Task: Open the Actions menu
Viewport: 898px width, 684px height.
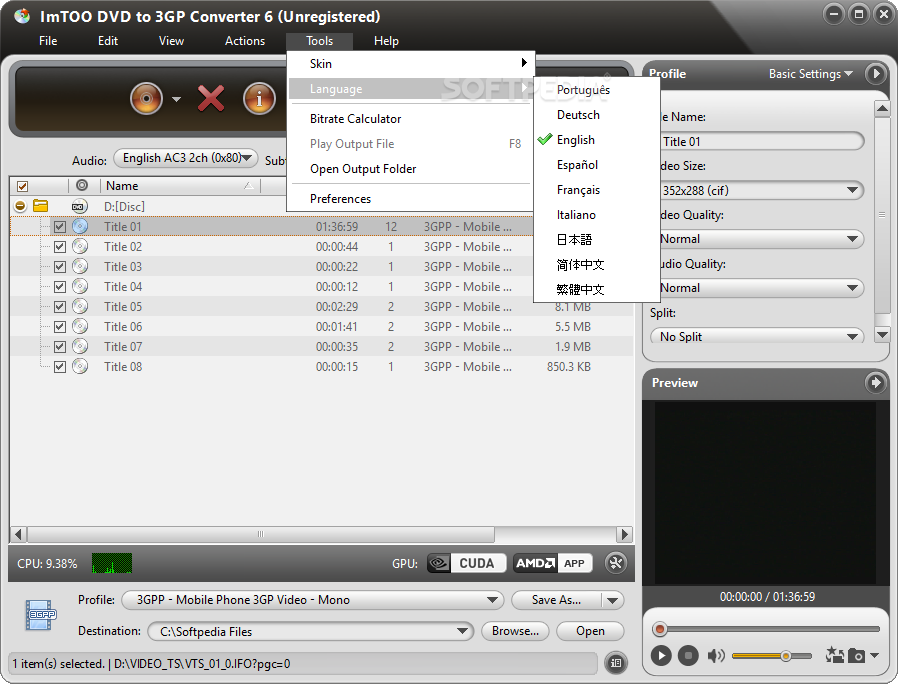Action: 245,41
